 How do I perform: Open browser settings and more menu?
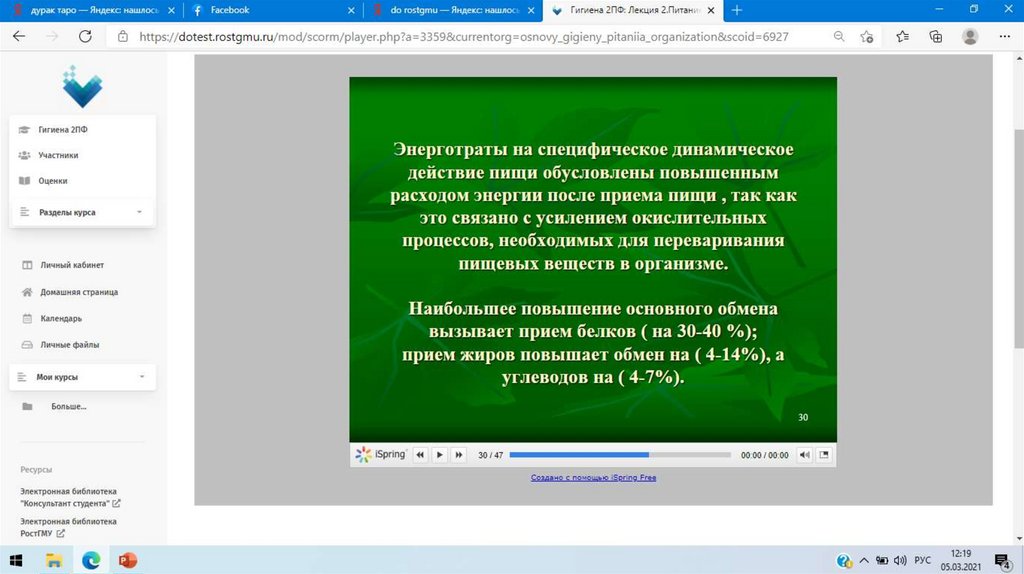pos(1004,37)
